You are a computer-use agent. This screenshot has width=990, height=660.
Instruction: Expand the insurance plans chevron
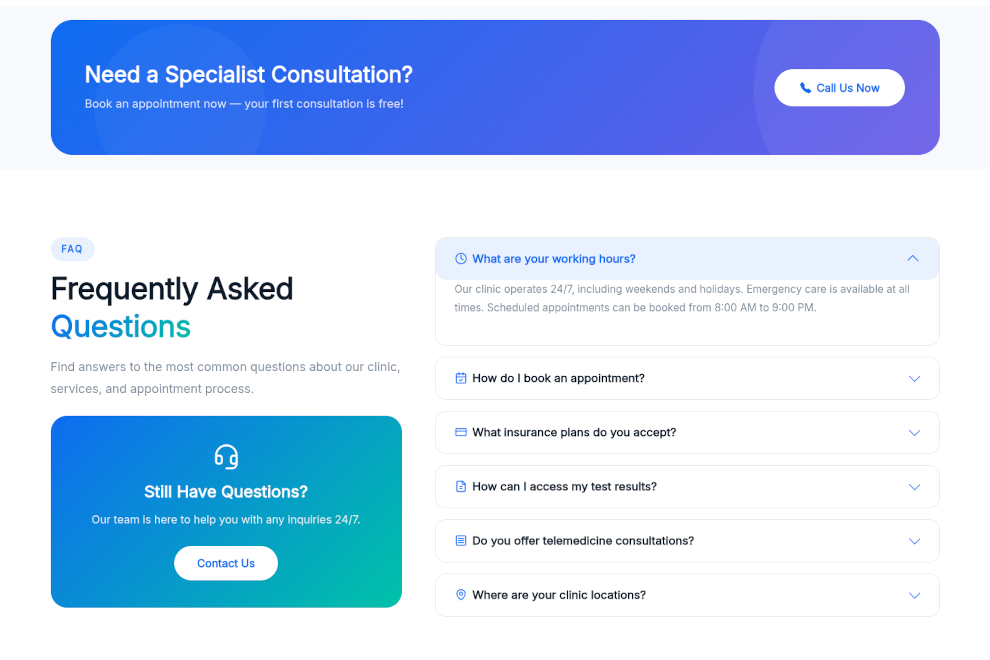914,433
